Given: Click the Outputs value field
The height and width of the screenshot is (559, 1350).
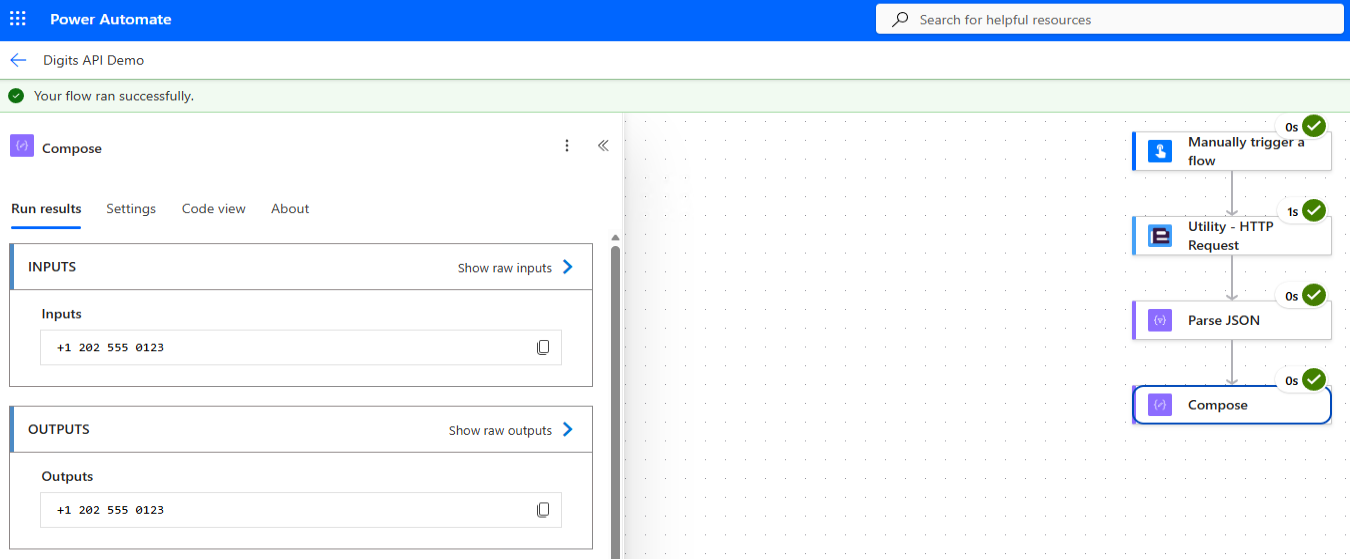Looking at the screenshot, I should [x=301, y=510].
